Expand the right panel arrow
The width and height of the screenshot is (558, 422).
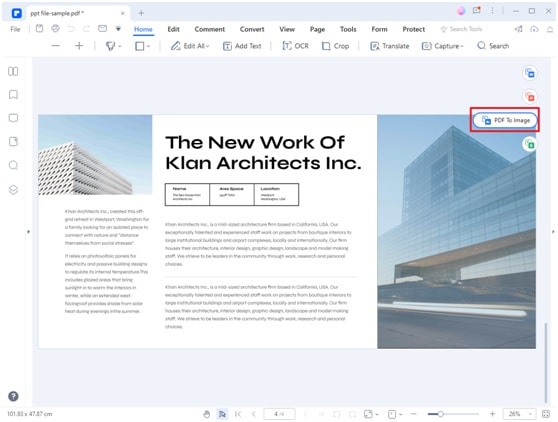[x=553, y=232]
